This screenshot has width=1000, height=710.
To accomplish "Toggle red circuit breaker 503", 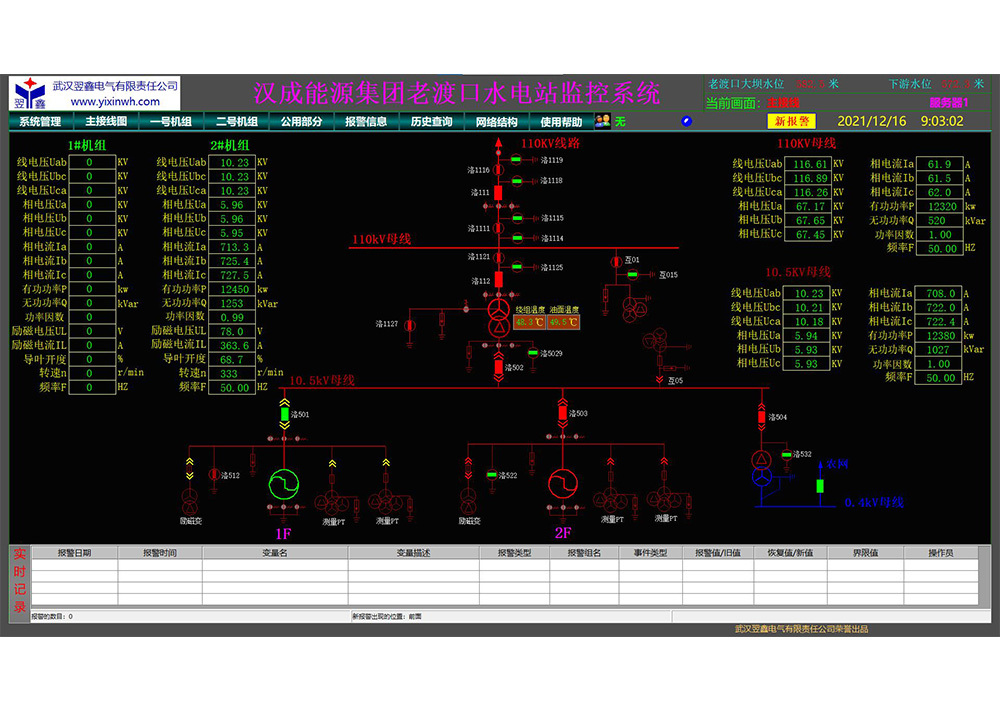I will pos(562,413).
